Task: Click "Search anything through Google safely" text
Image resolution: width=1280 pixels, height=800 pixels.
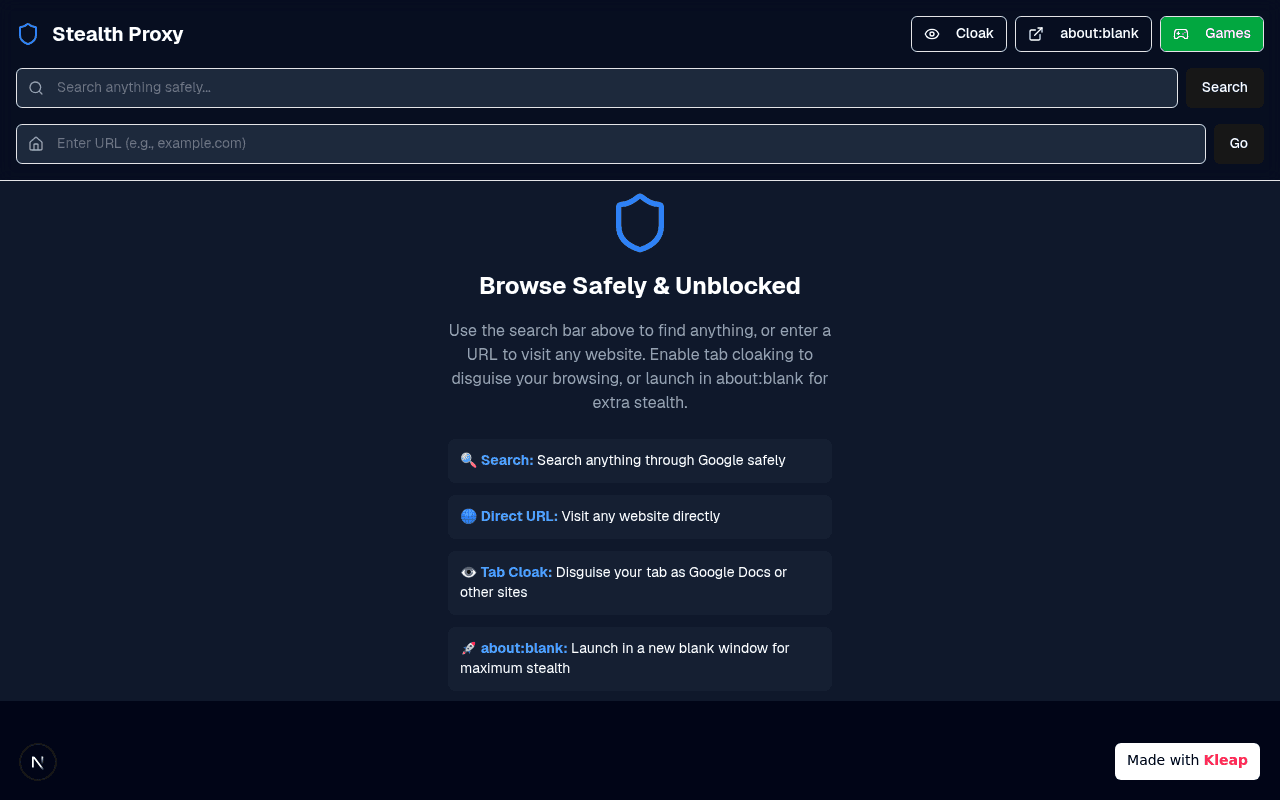Action: pyautogui.click(x=661, y=460)
